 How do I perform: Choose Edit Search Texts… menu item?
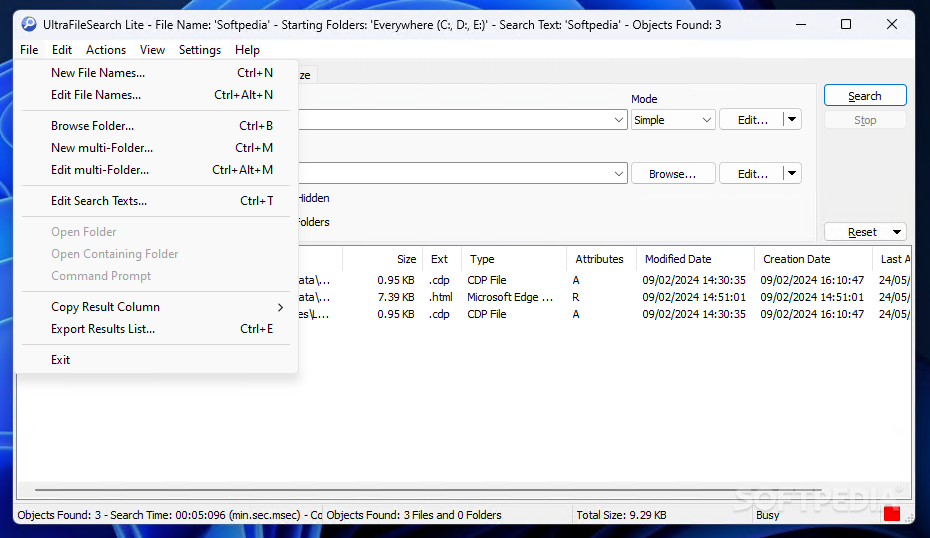[156, 201]
